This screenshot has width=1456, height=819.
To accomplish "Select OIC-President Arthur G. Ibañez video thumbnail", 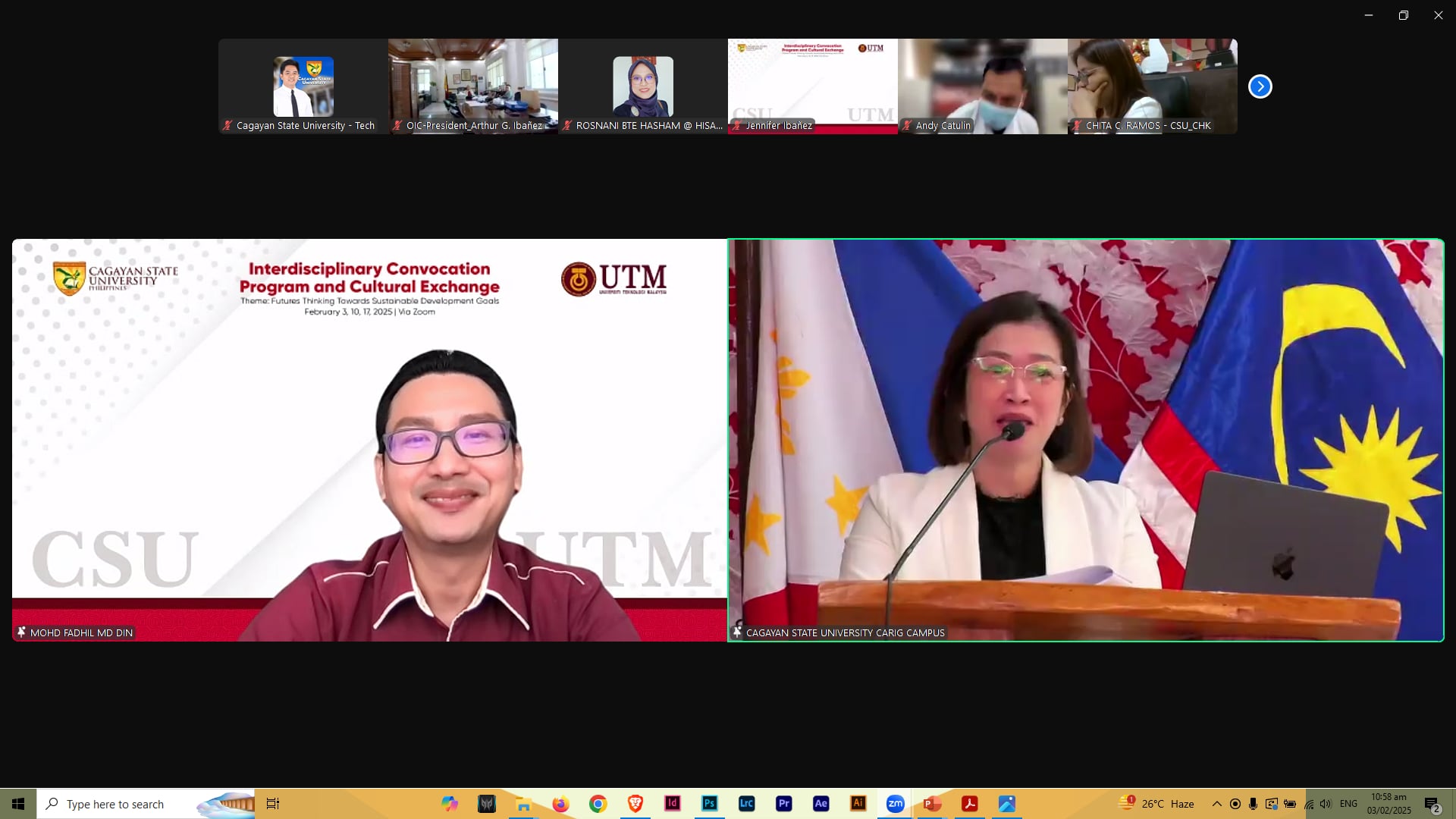I will 473,86.
